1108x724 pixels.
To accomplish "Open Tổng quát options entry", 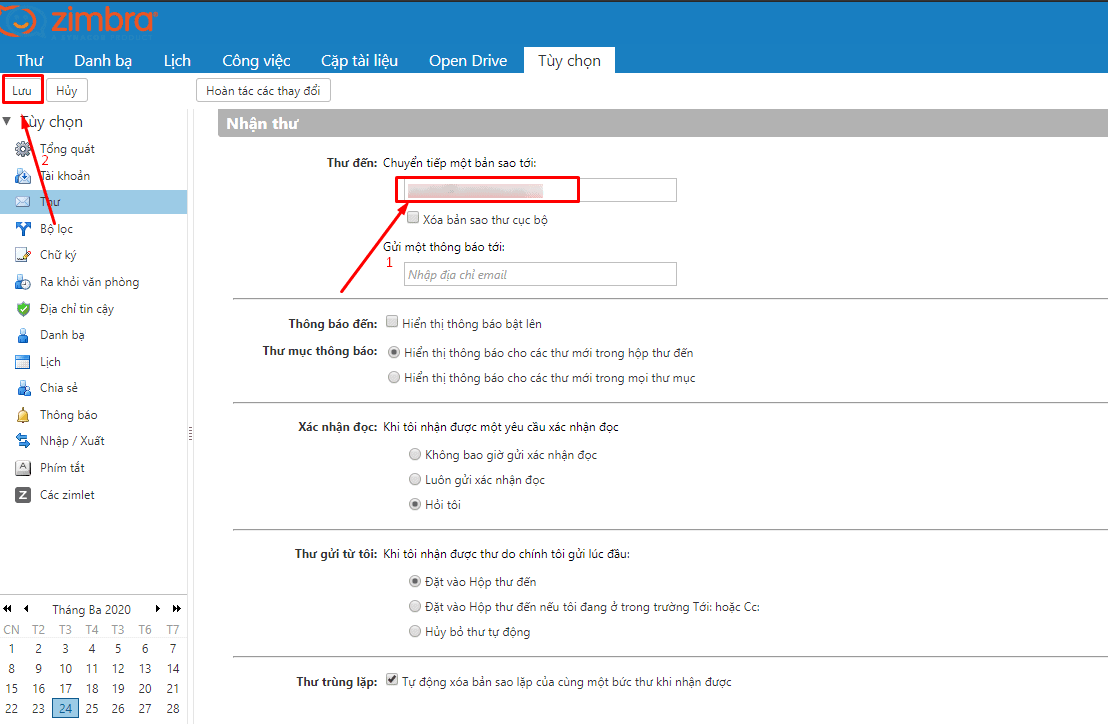I will [x=67, y=149].
